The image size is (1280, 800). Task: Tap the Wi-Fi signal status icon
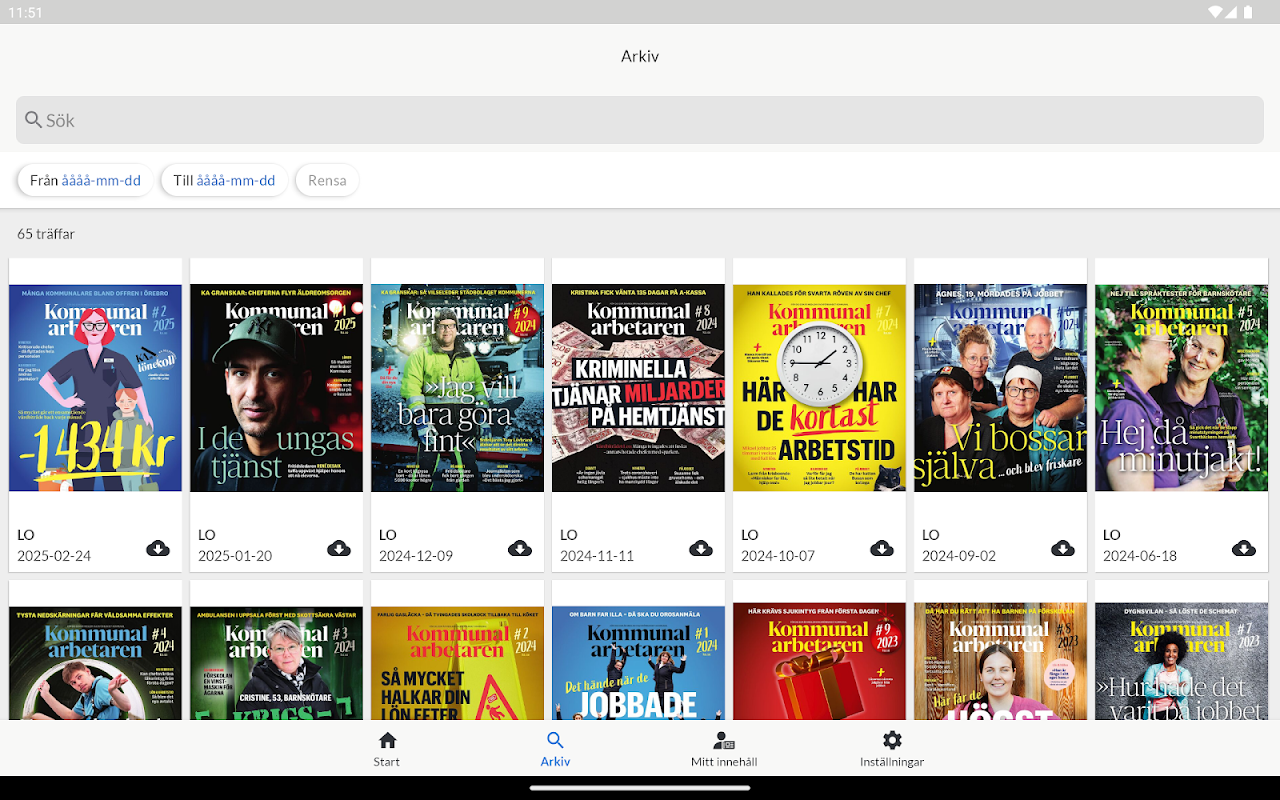click(x=1216, y=12)
